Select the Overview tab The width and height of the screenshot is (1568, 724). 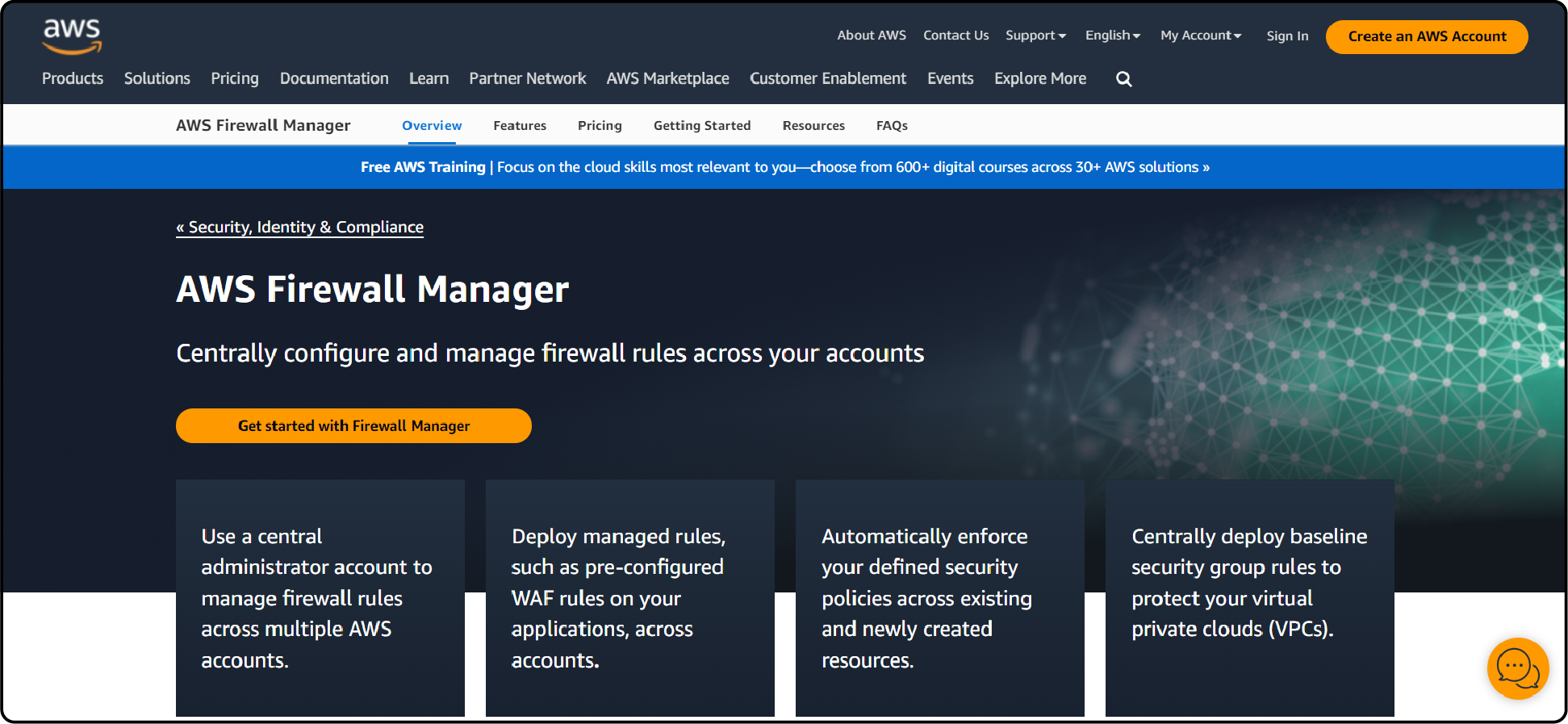(x=432, y=126)
